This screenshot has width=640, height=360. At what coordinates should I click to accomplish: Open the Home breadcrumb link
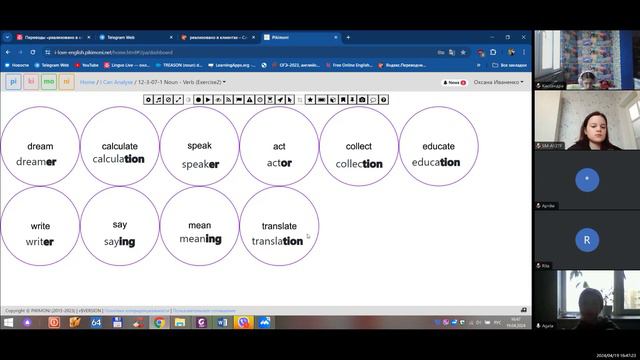(x=87, y=82)
